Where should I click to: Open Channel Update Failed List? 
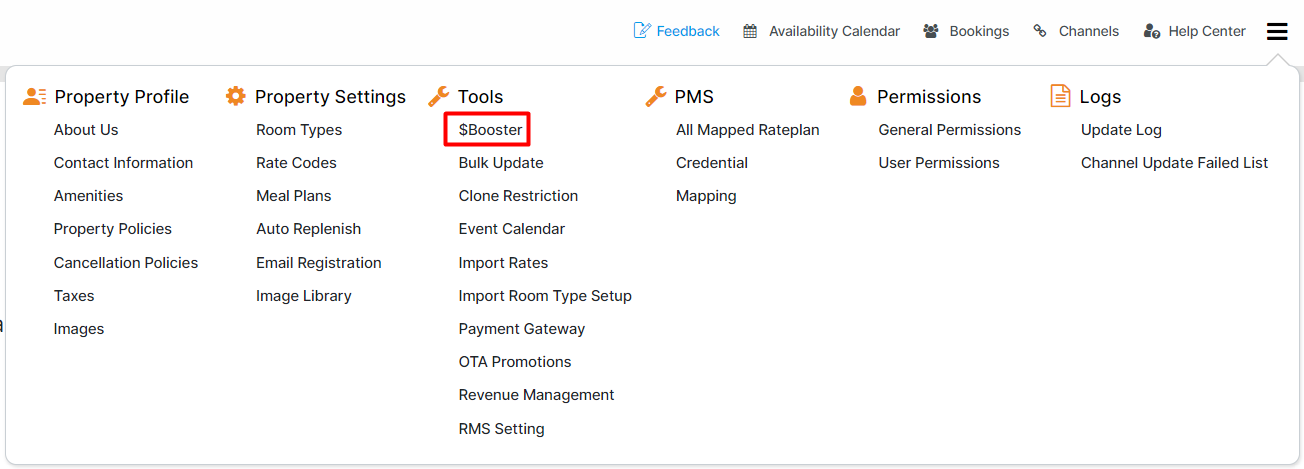tap(1174, 163)
